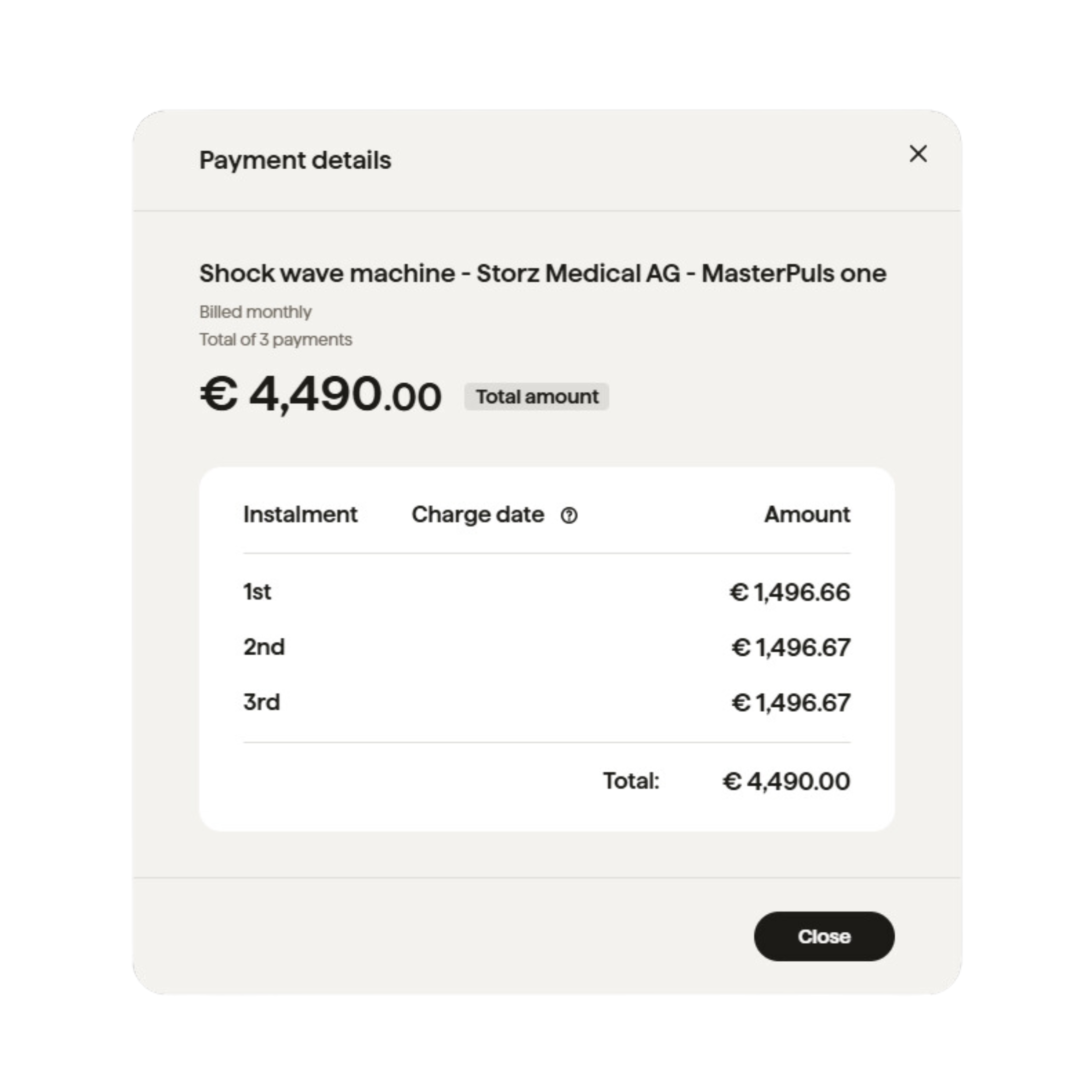Select the 3rd instalment label
The width and height of the screenshot is (1092, 1092).
pos(262,702)
